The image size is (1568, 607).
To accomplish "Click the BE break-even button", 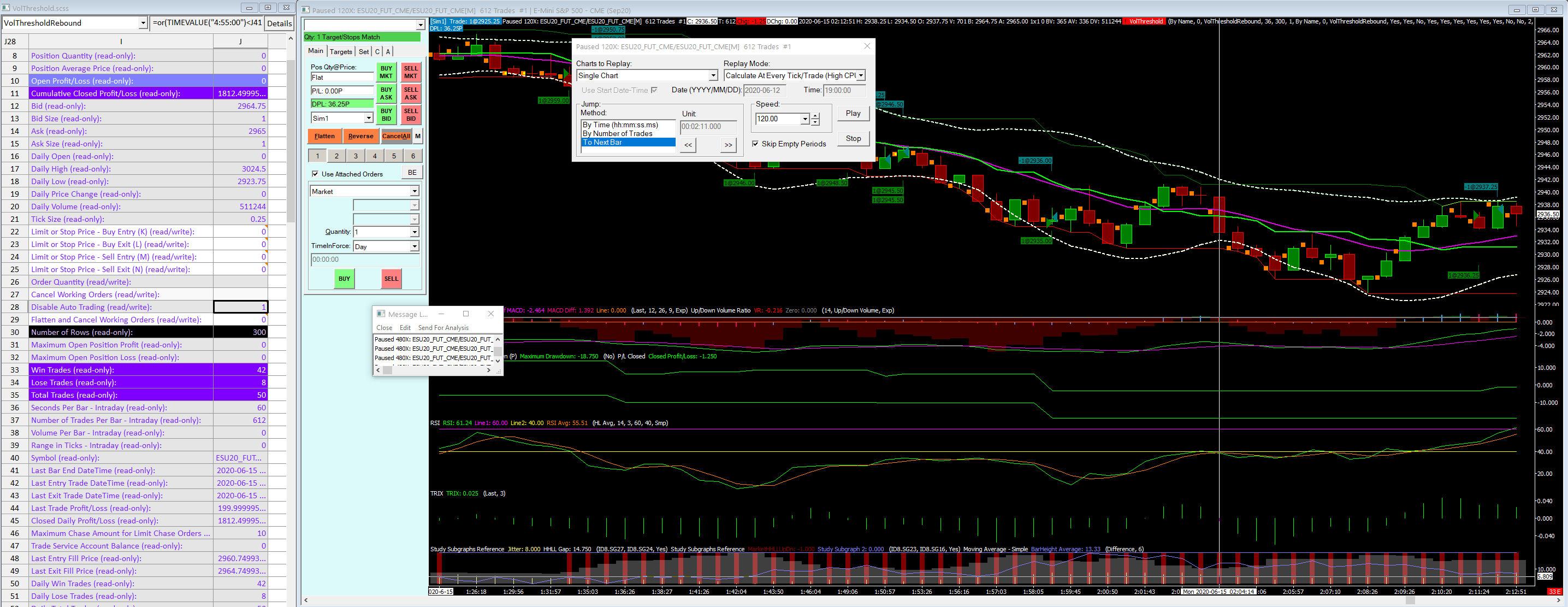I will pos(412,173).
